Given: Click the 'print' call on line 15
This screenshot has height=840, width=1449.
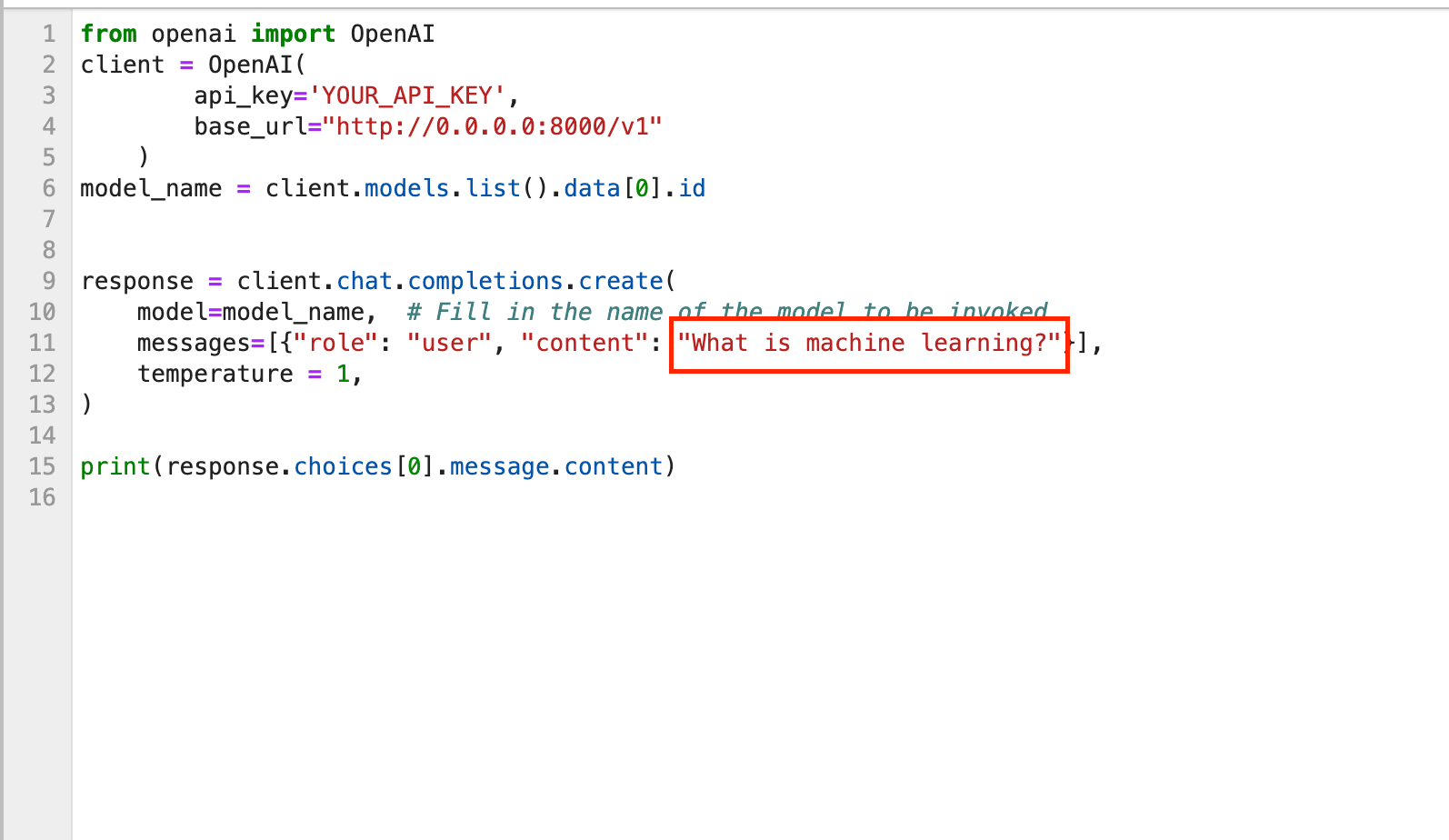Looking at the screenshot, I should pos(115,467).
